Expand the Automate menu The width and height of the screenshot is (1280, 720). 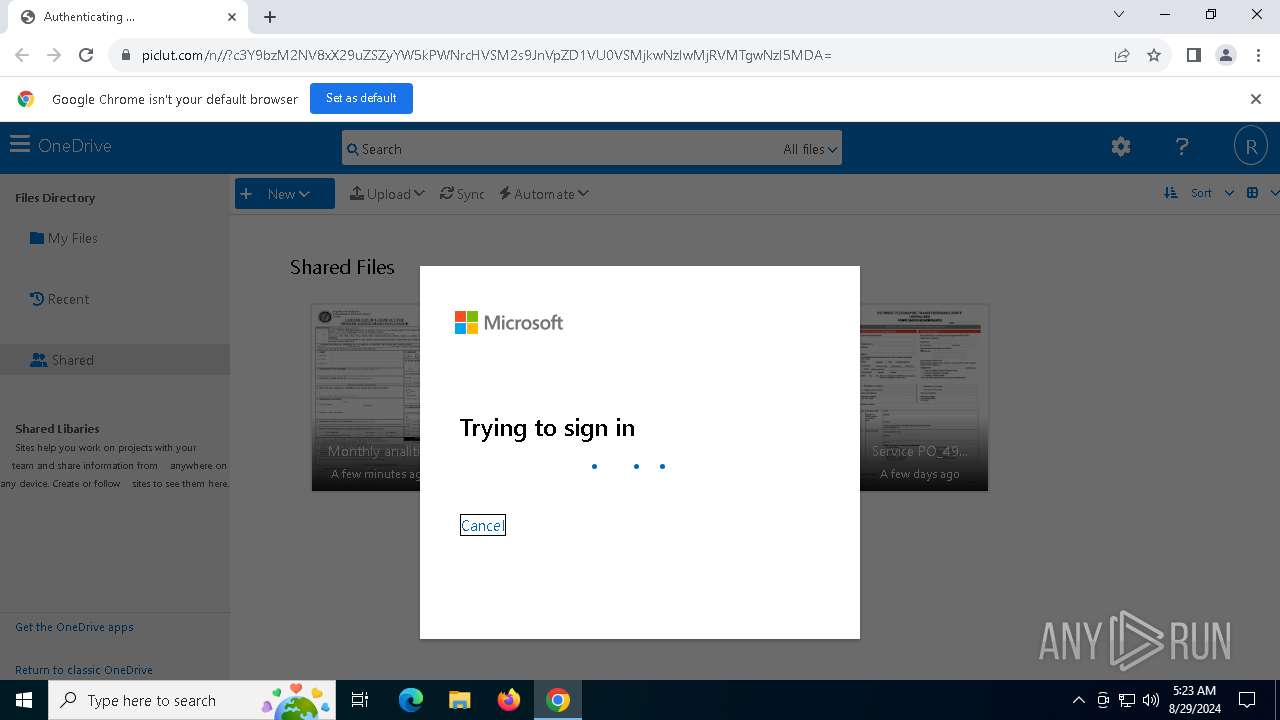click(x=544, y=194)
